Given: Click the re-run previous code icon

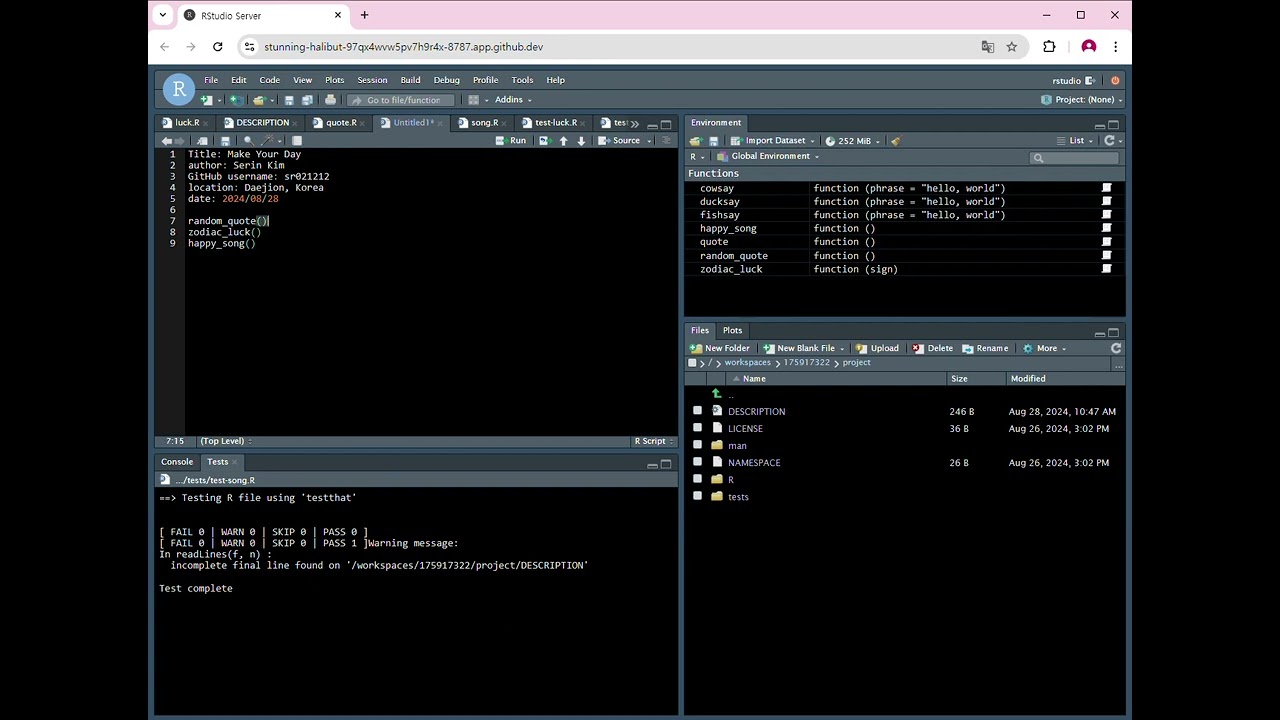Looking at the screenshot, I should coord(544,141).
